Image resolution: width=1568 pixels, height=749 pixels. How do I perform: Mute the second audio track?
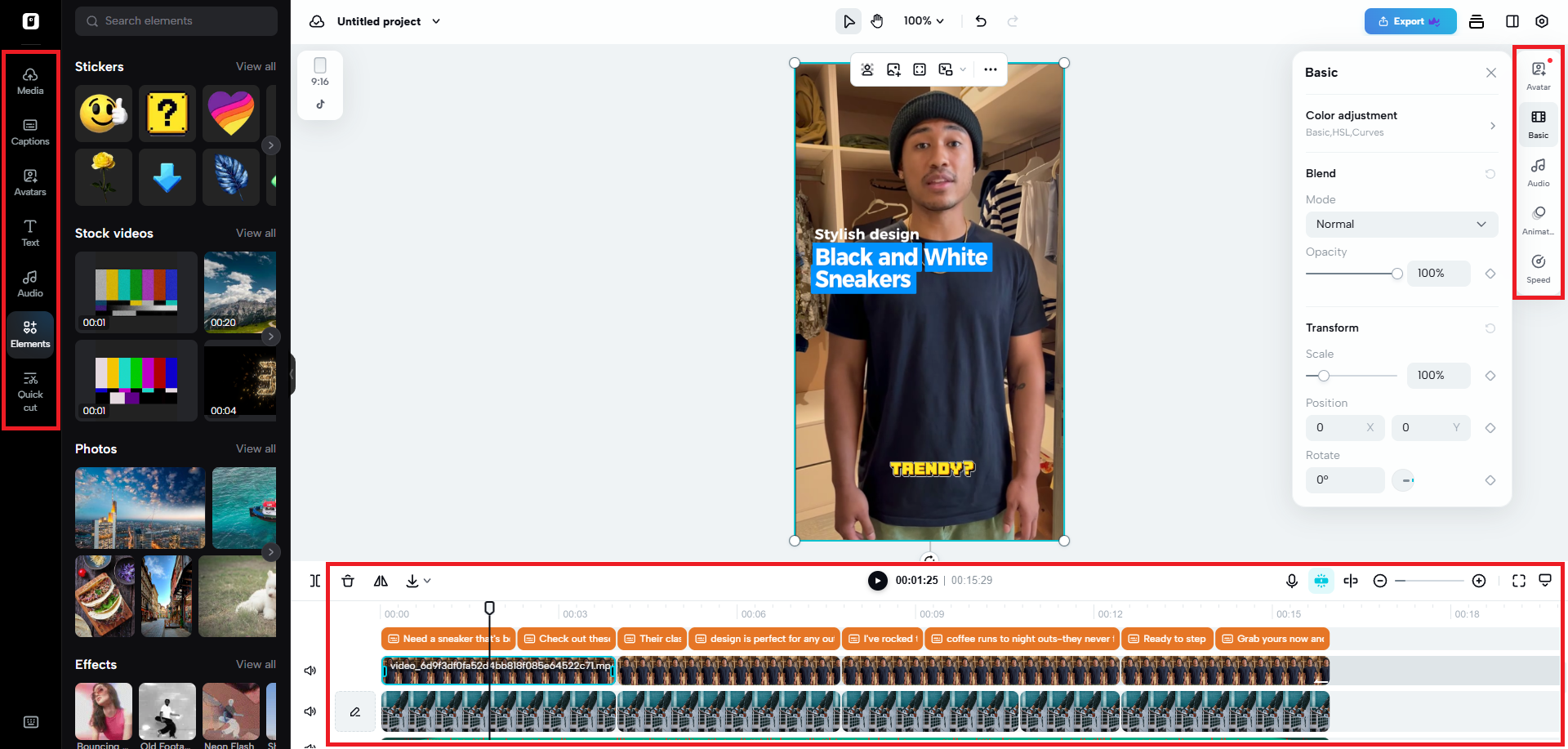click(x=310, y=711)
